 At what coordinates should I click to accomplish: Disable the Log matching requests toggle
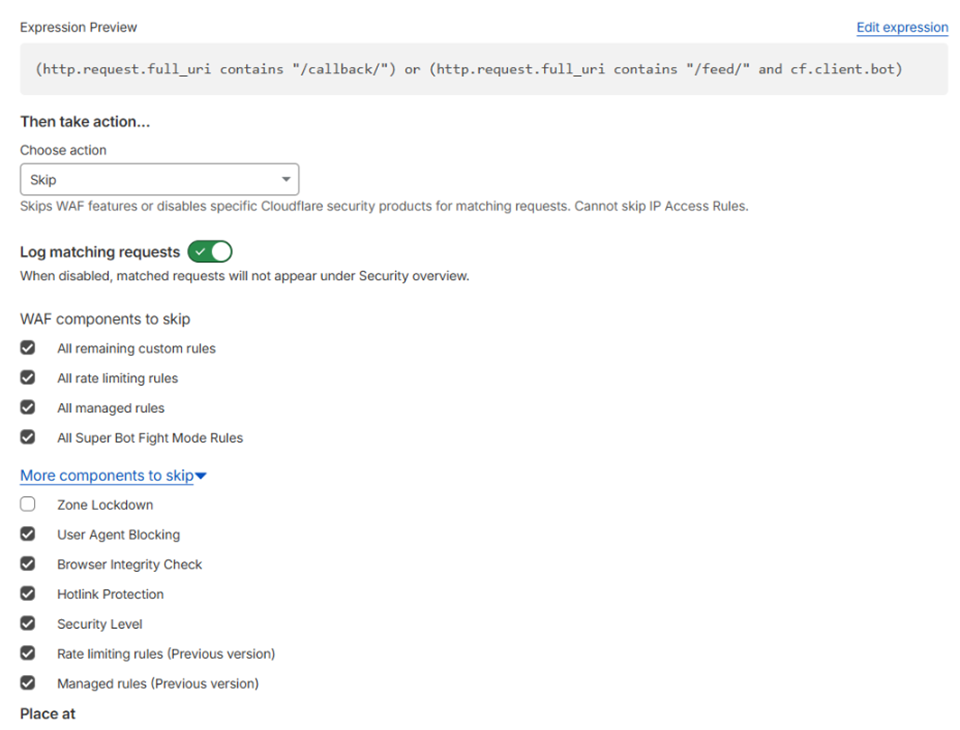click(210, 252)
